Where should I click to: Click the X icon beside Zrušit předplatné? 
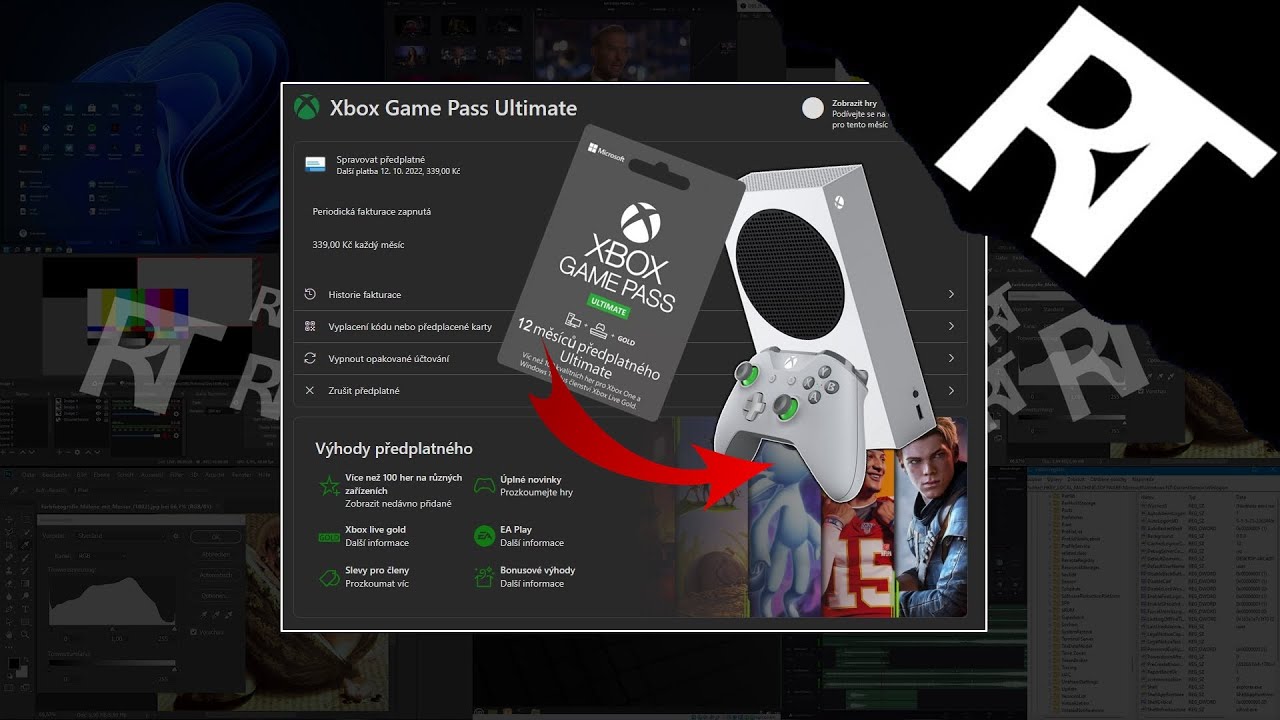(310, 390)
